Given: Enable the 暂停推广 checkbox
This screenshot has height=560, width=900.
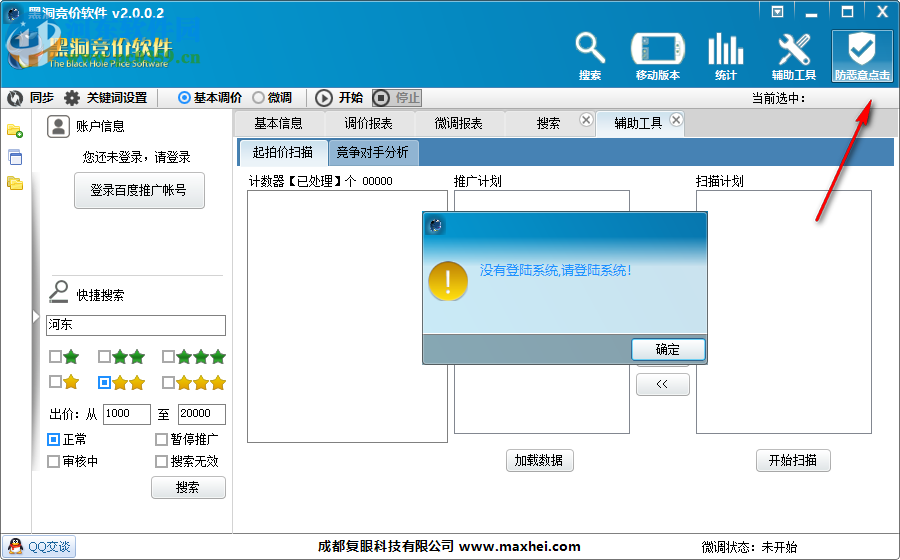Looking at the screenshot, I should point(161,440).
